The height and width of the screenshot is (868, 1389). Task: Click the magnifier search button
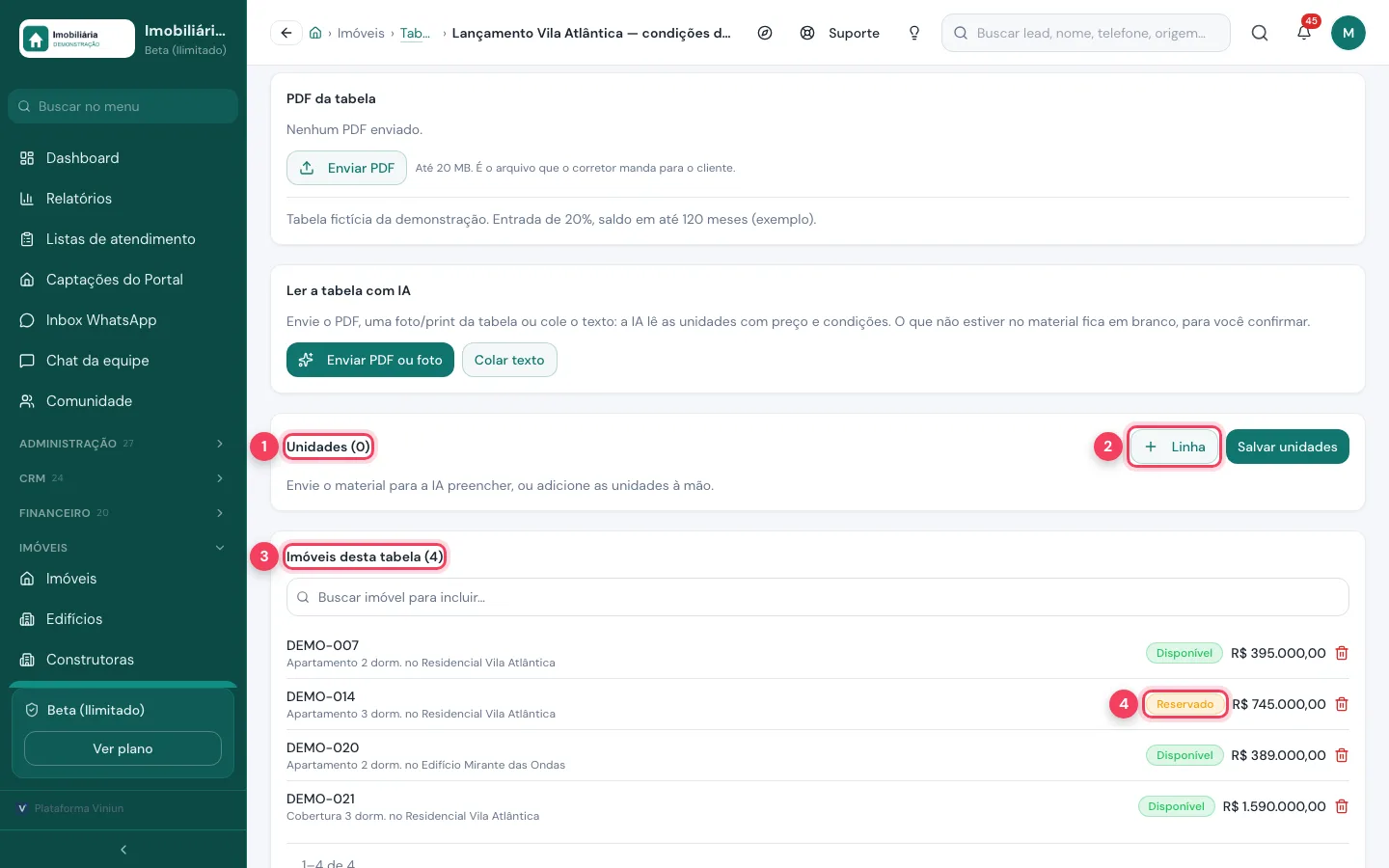(x=1260, y=33)
